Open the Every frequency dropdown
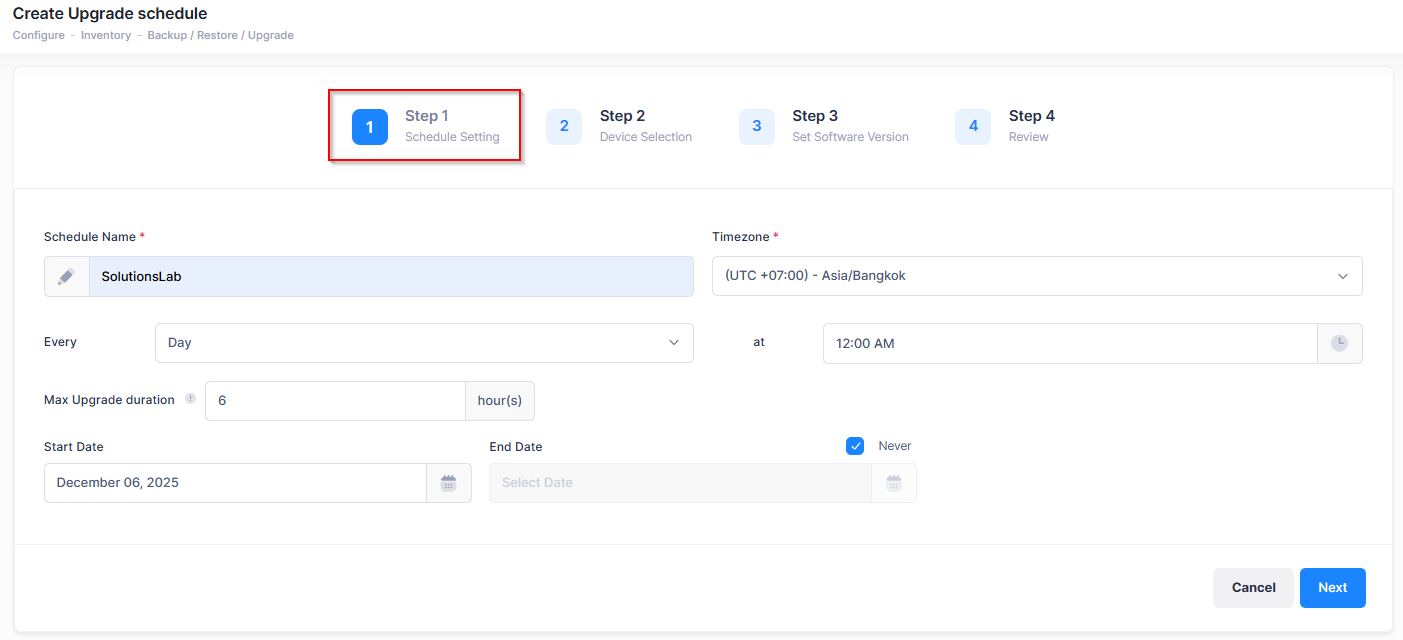Viewport: 1403px width, 640px height. [423, 343]
